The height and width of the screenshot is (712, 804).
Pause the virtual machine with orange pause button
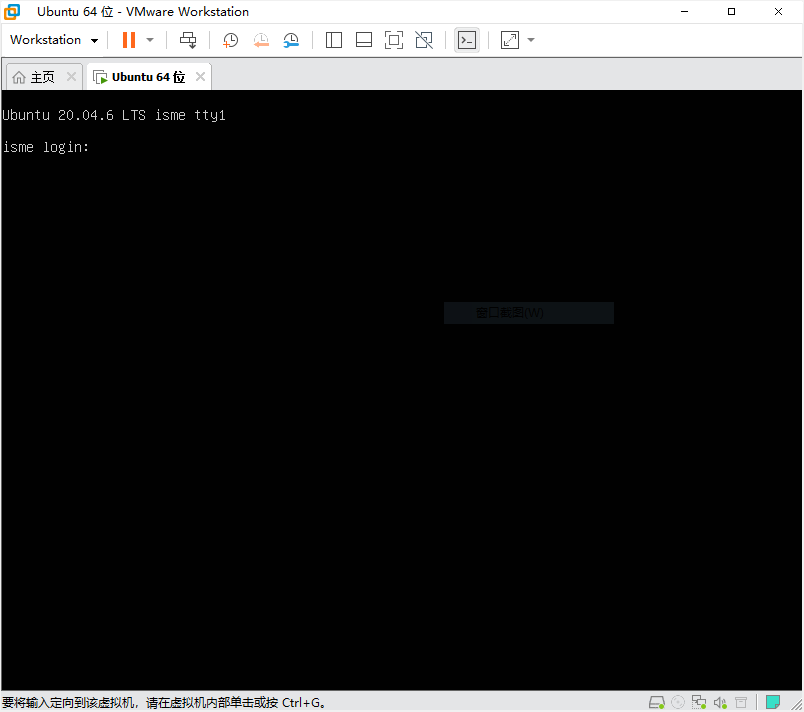click(x=129, y=40)
